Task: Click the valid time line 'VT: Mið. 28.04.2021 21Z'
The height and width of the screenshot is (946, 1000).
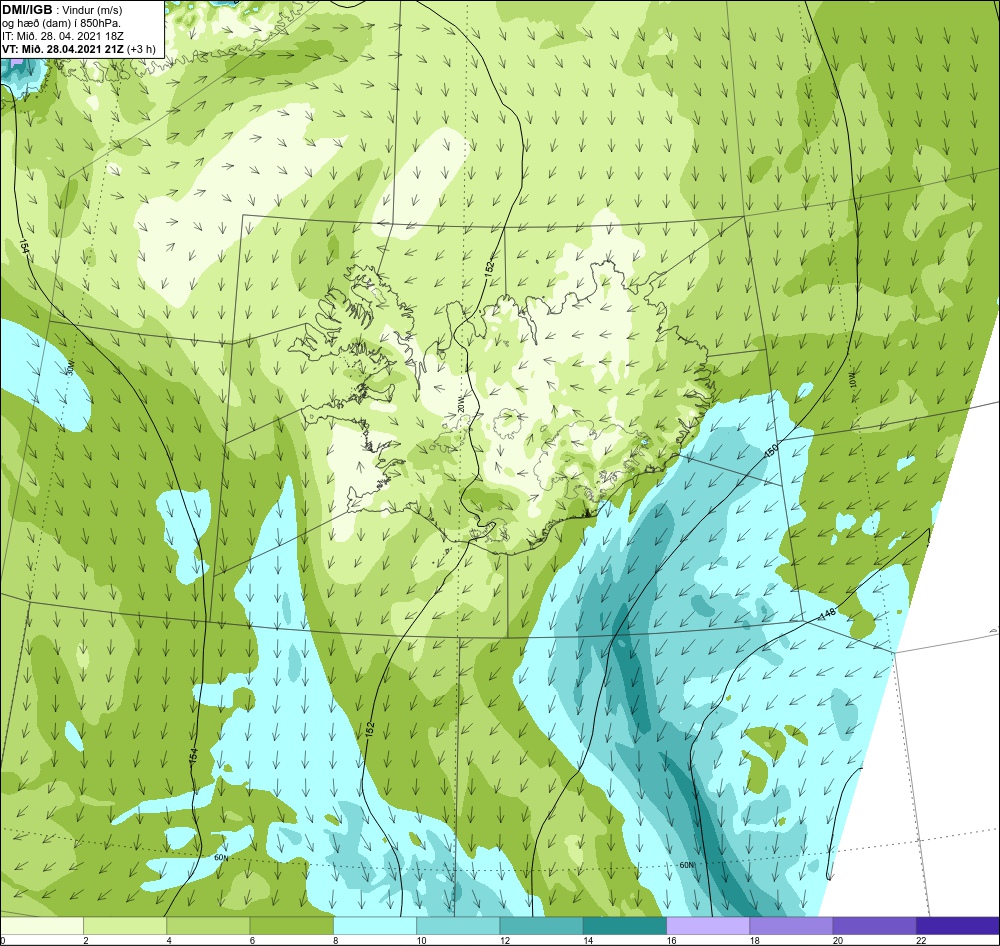Action: pyautogui.click(x=64, y=49)
